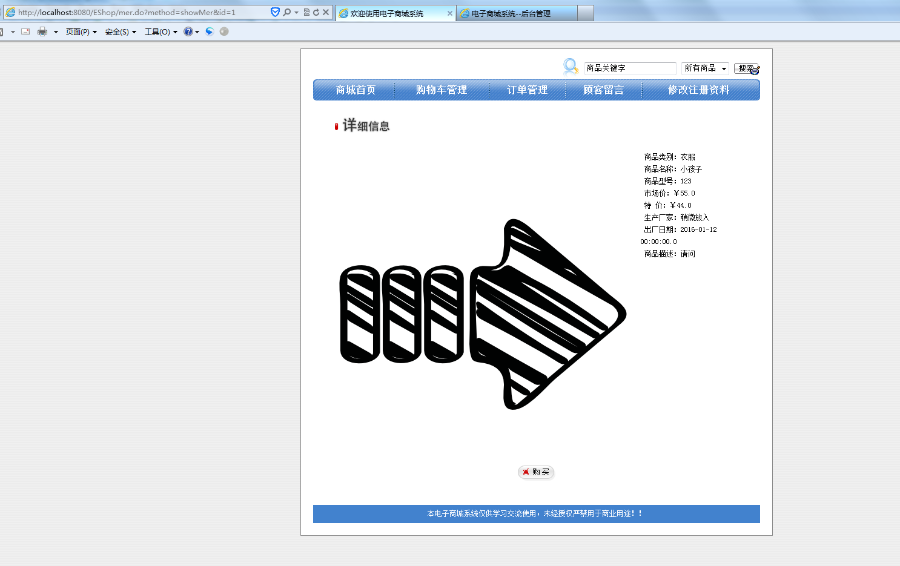Open 订单管理 in the navigation bar
Viewport: 900px width, 566px height.
click(x=527, y=90)
